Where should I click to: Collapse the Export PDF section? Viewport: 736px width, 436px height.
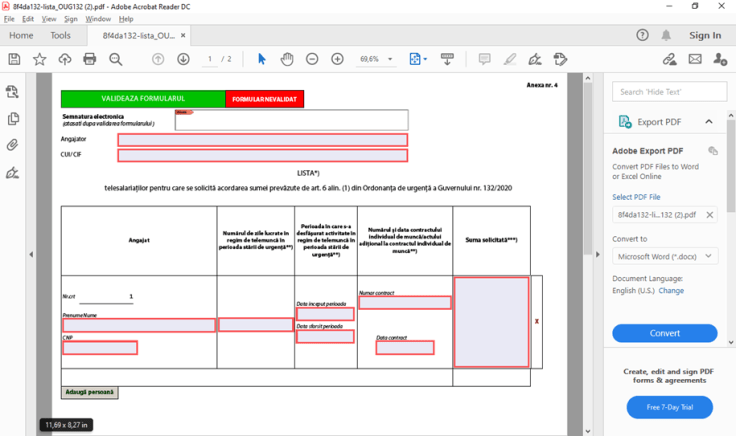709,122
